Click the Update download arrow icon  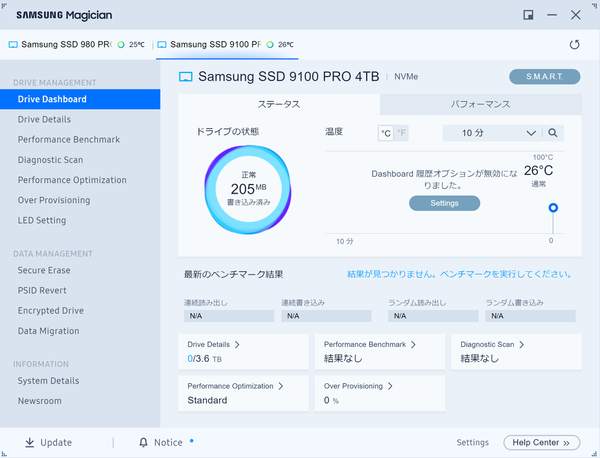tap(29, 442)
